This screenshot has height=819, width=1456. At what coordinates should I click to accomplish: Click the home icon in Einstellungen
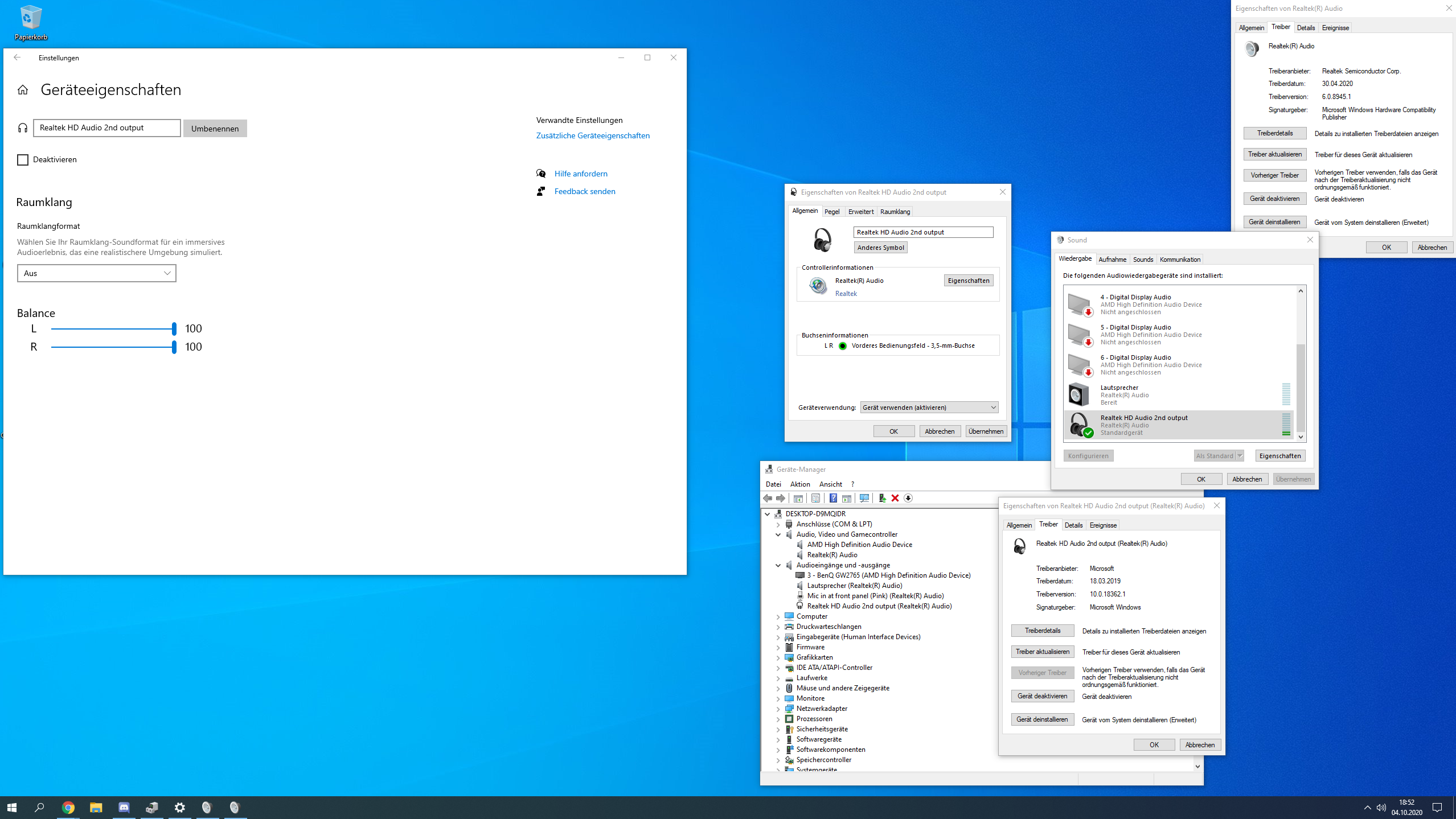[x=23, y=90]
